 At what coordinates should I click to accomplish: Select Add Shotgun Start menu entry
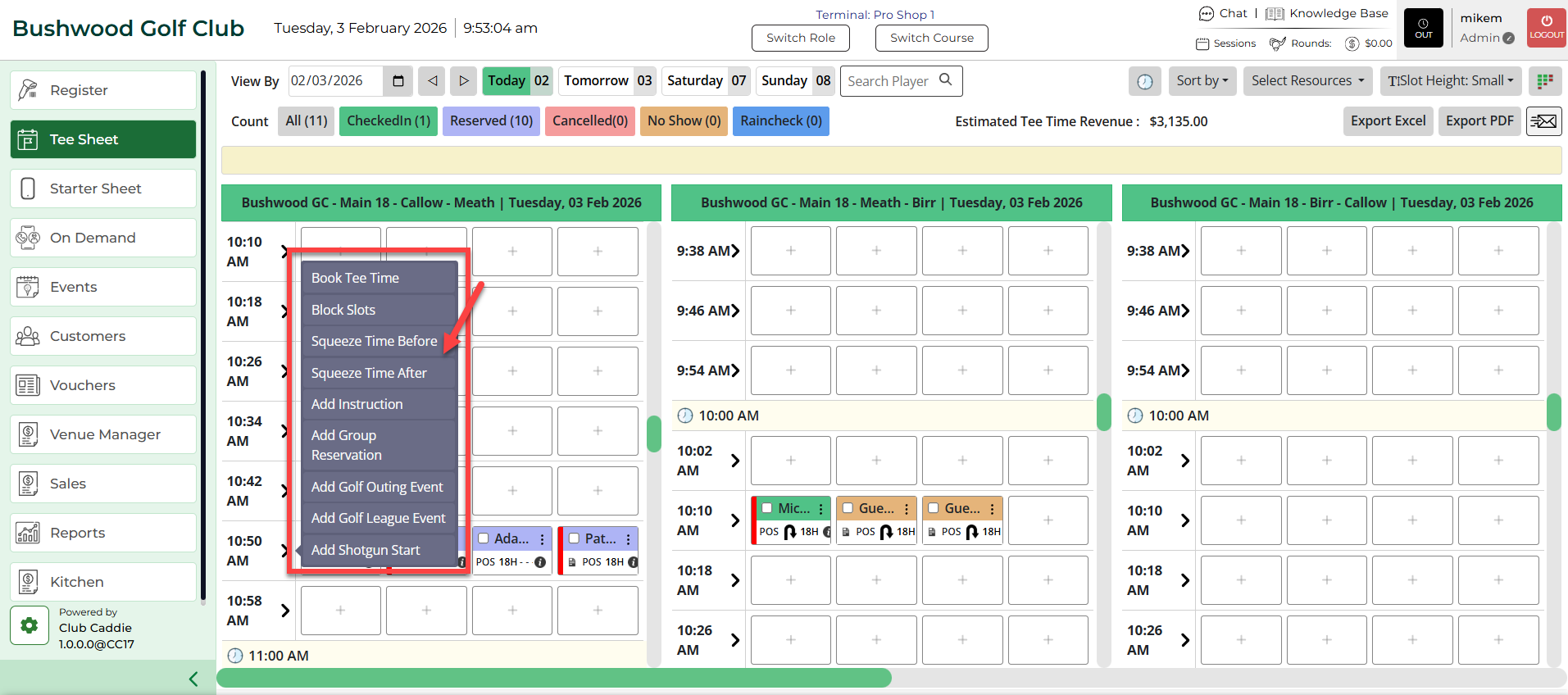[x=366, y=550]
